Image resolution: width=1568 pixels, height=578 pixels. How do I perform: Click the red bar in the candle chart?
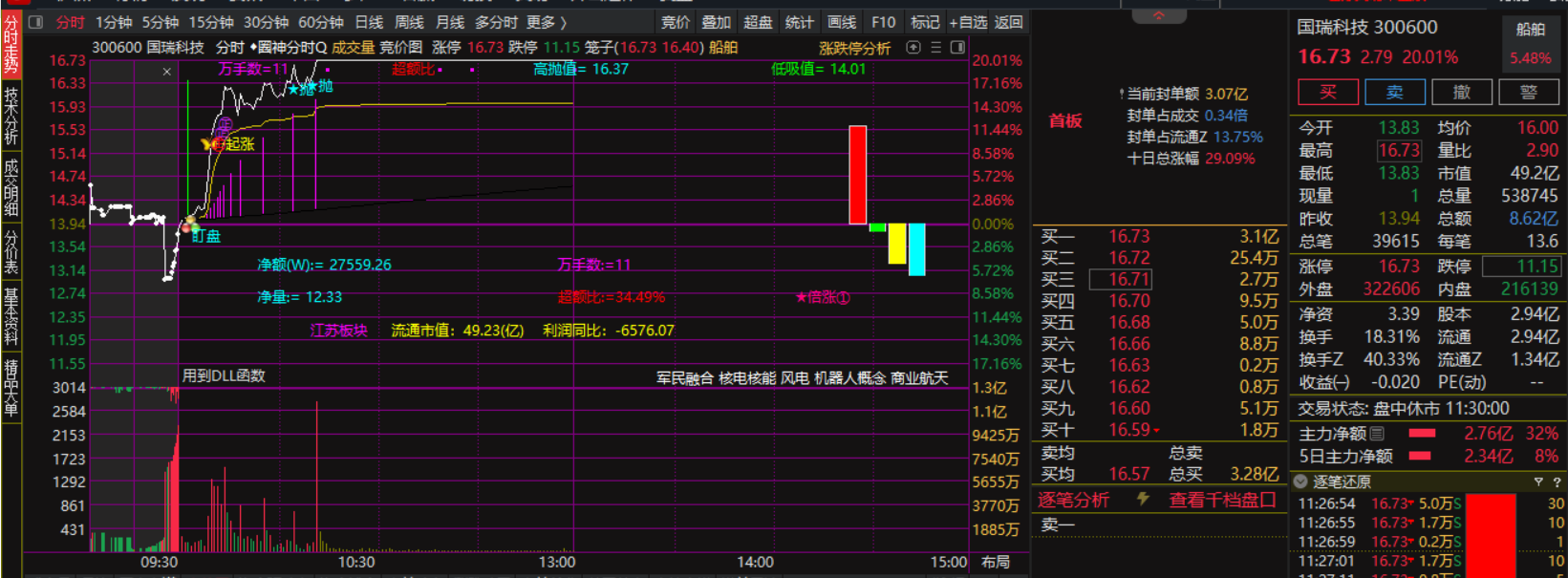click(x=857, y=175)
